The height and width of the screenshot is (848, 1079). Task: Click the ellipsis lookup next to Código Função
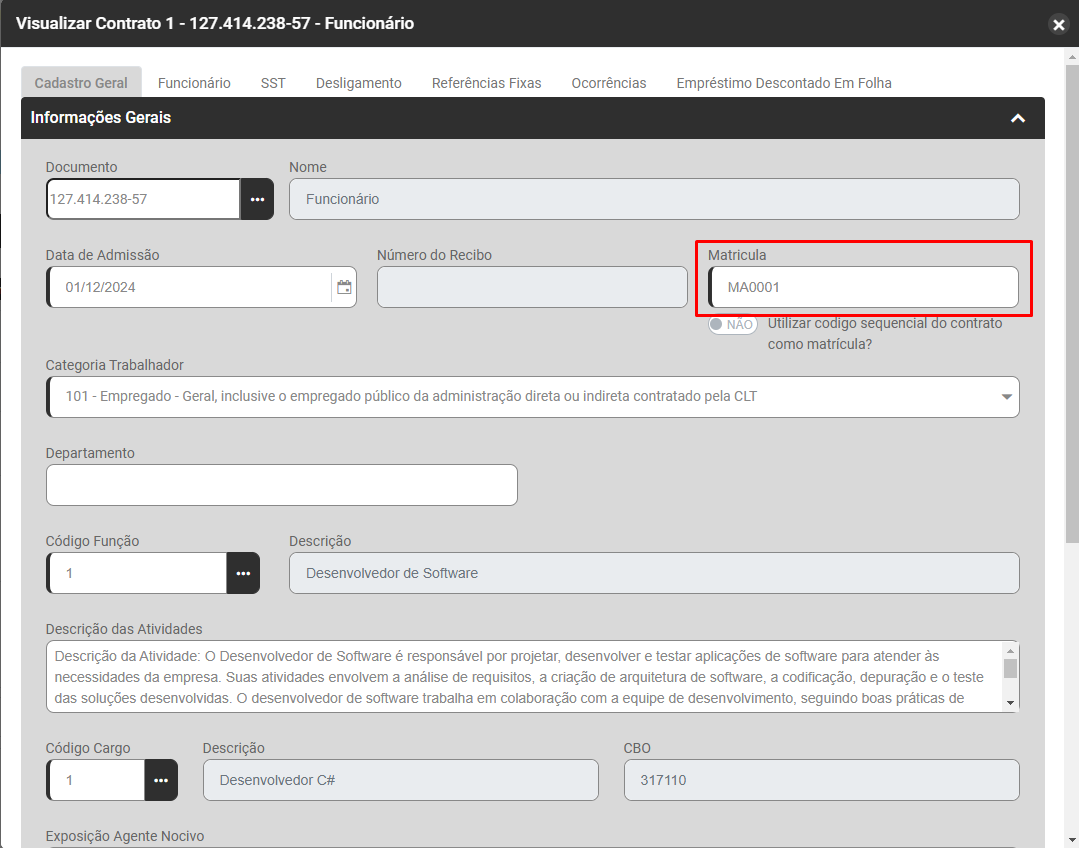(243, 573)
